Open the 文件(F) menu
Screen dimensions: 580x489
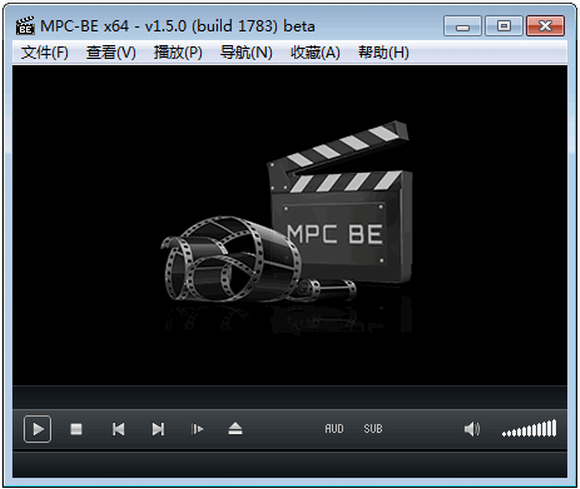(x=44, y=53)
